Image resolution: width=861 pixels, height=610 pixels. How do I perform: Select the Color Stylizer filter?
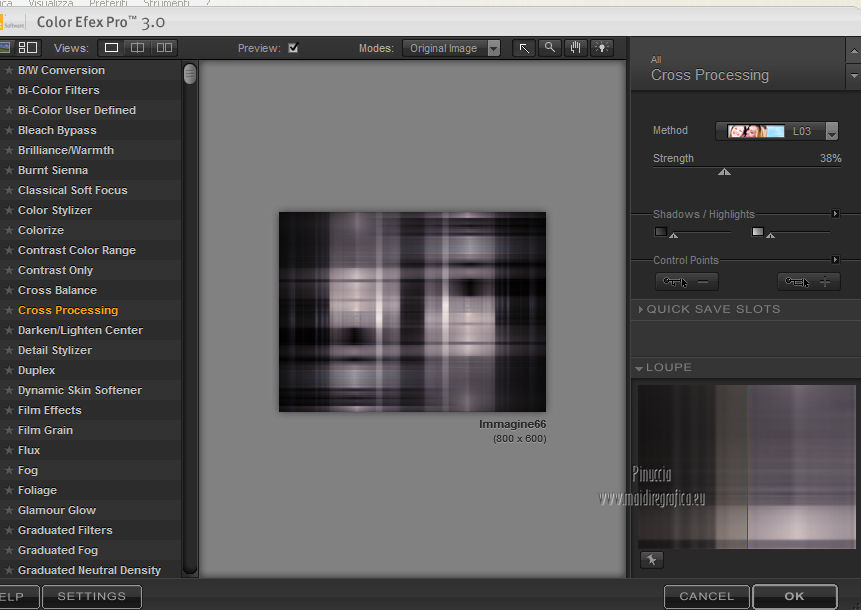[x=55, y=210]
